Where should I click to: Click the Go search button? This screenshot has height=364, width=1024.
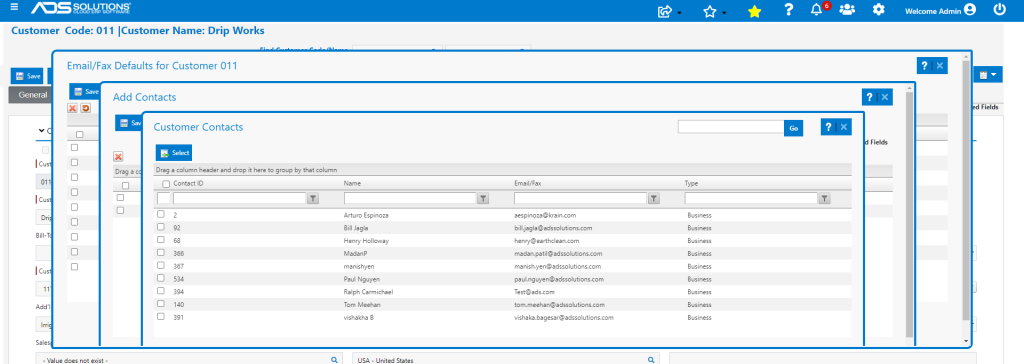[793, 128]
